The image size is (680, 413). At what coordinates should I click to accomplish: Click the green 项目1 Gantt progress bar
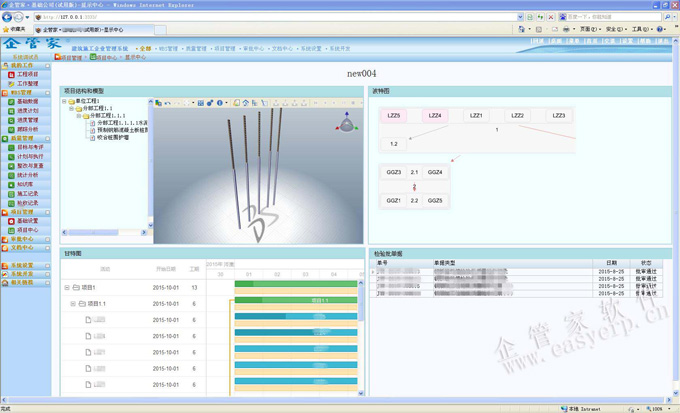295,285
